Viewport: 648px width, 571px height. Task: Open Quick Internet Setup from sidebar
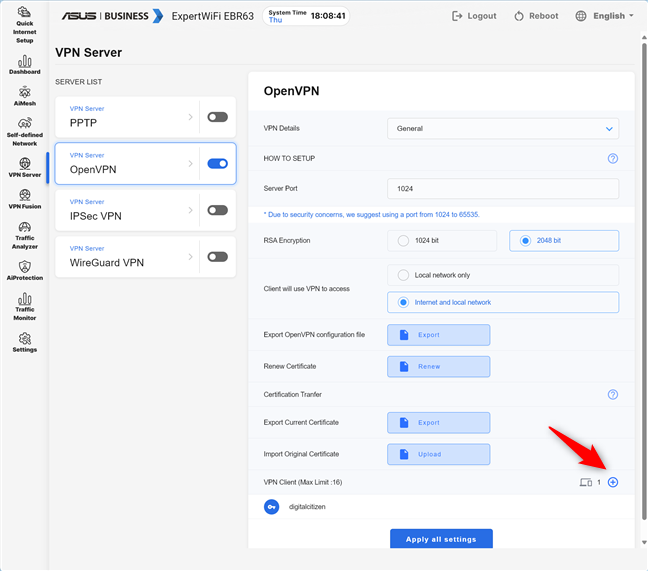coord(25,26)
